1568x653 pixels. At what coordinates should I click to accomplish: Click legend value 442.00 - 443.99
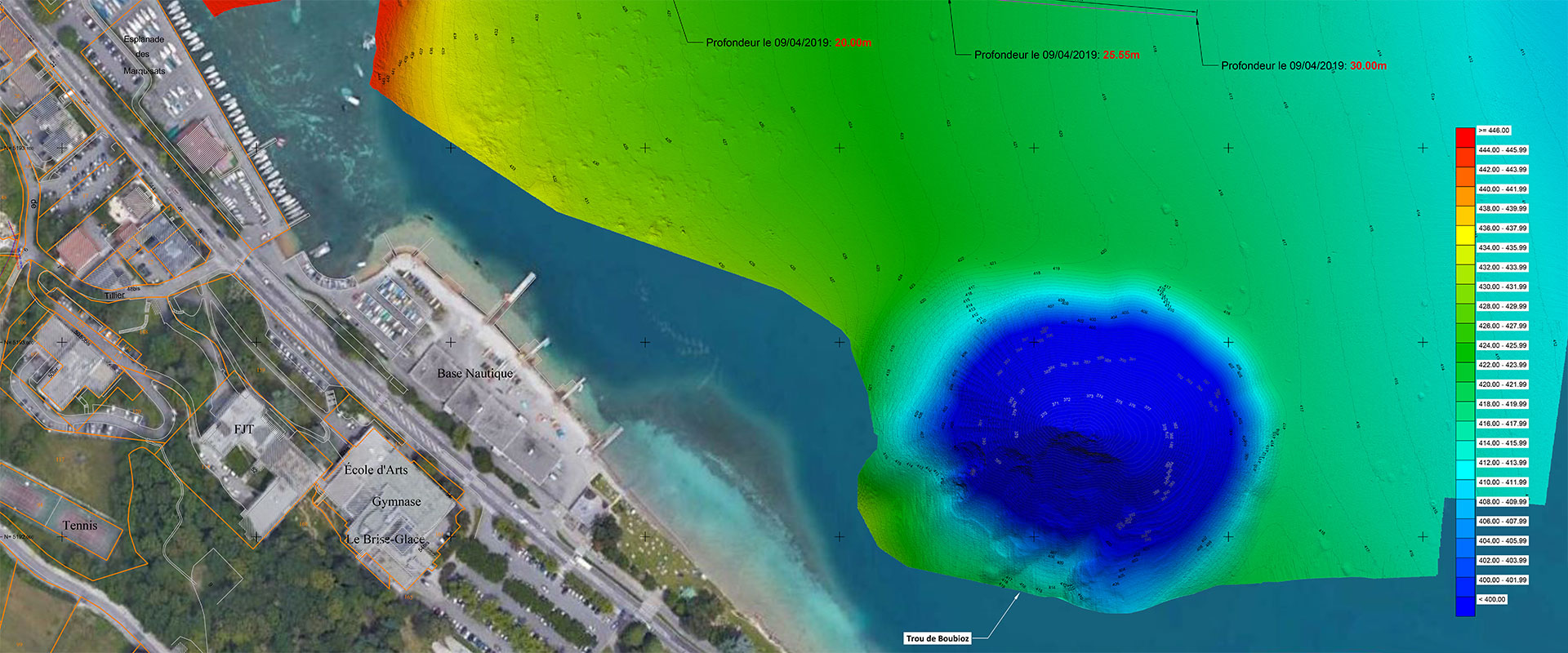pyautogui.click(x=1502, y=170)
